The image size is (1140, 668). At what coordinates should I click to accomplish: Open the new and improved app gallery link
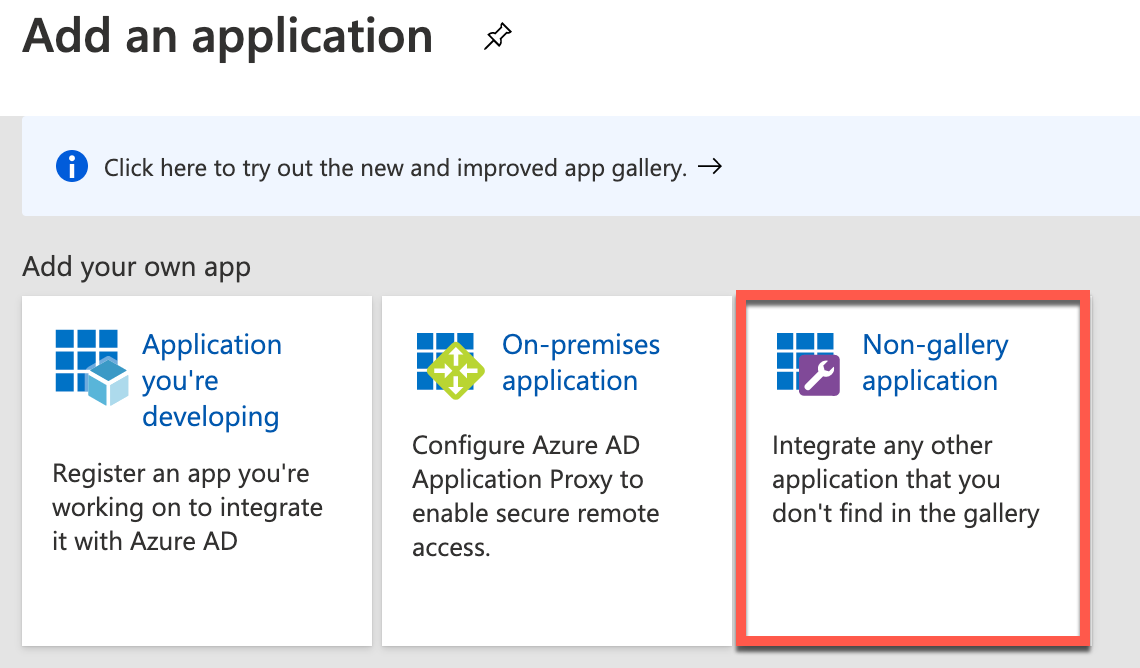point(395,168)
